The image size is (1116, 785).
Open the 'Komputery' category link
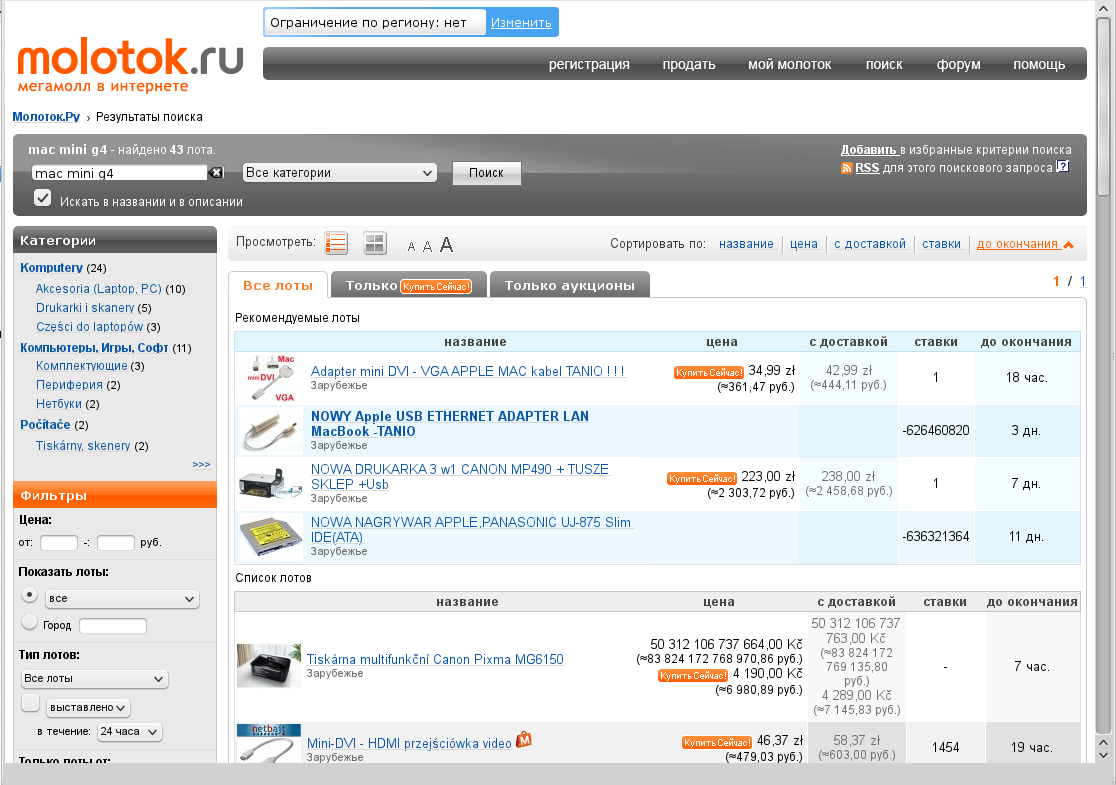point(51,268)
